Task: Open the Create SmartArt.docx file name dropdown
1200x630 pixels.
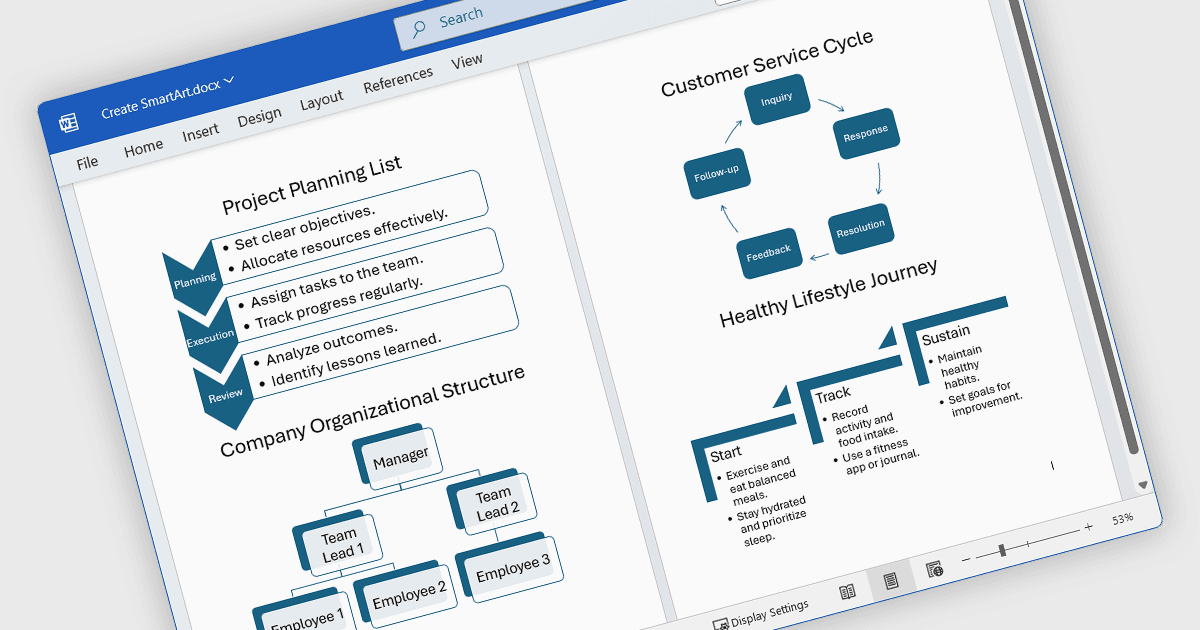Action: (167, 97)
